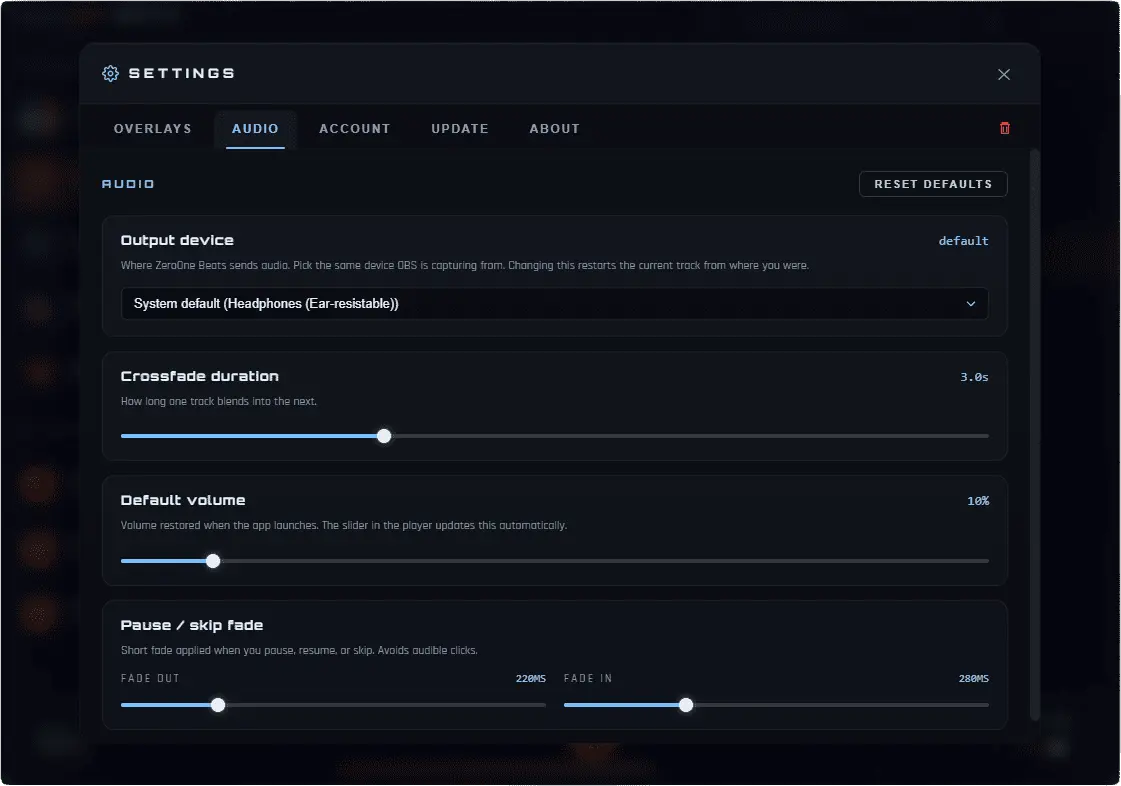
Task: Click the output device dropdown chevron
Action: pyautogui.click(x=971, y=303)
